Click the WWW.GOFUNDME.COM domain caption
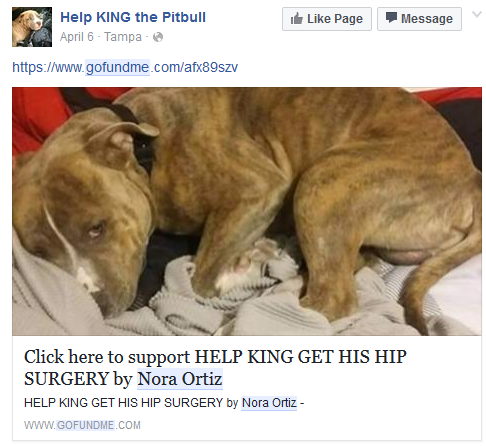This screenshot has width=486, height=446. (x=82, y=425)
